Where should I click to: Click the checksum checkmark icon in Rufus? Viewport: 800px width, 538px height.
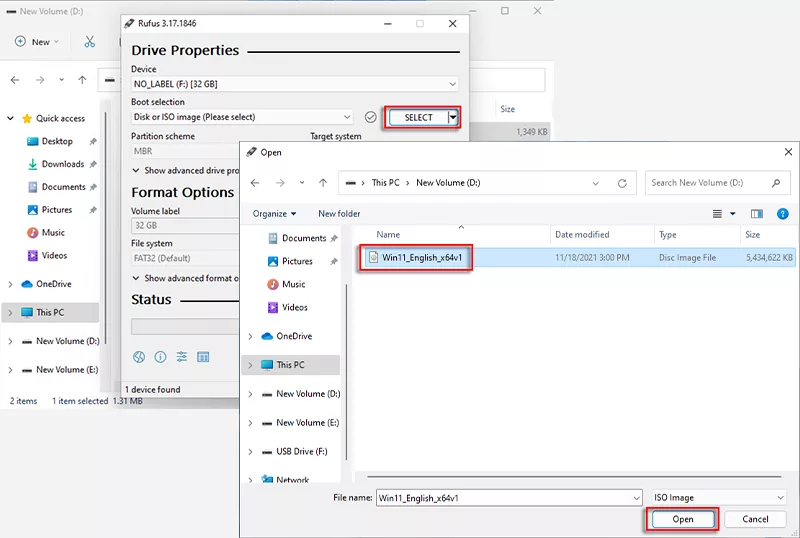[370, 117]
